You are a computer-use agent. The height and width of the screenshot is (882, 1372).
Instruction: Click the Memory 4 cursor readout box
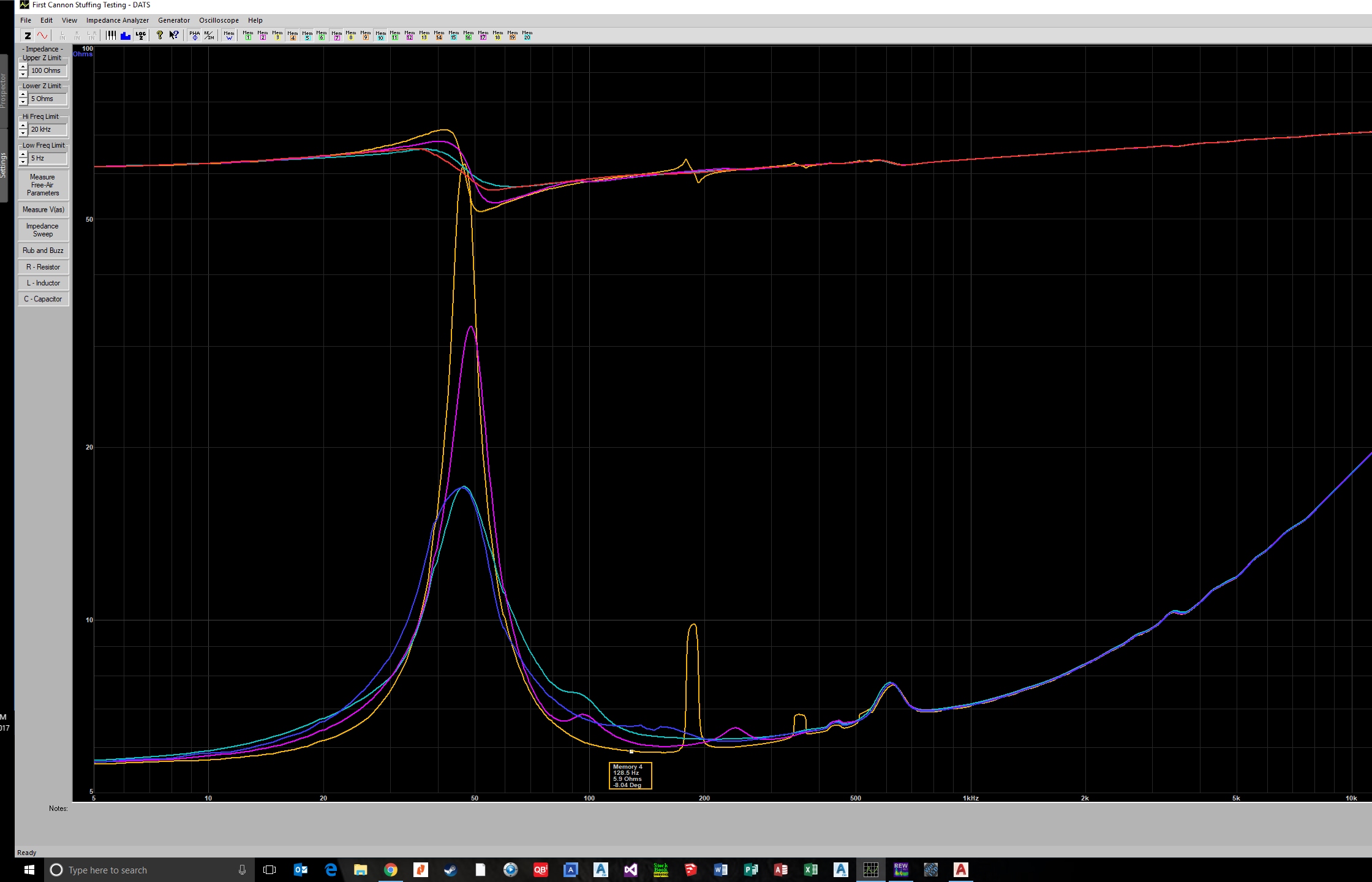pyautogui.click(x=630, y=775)
